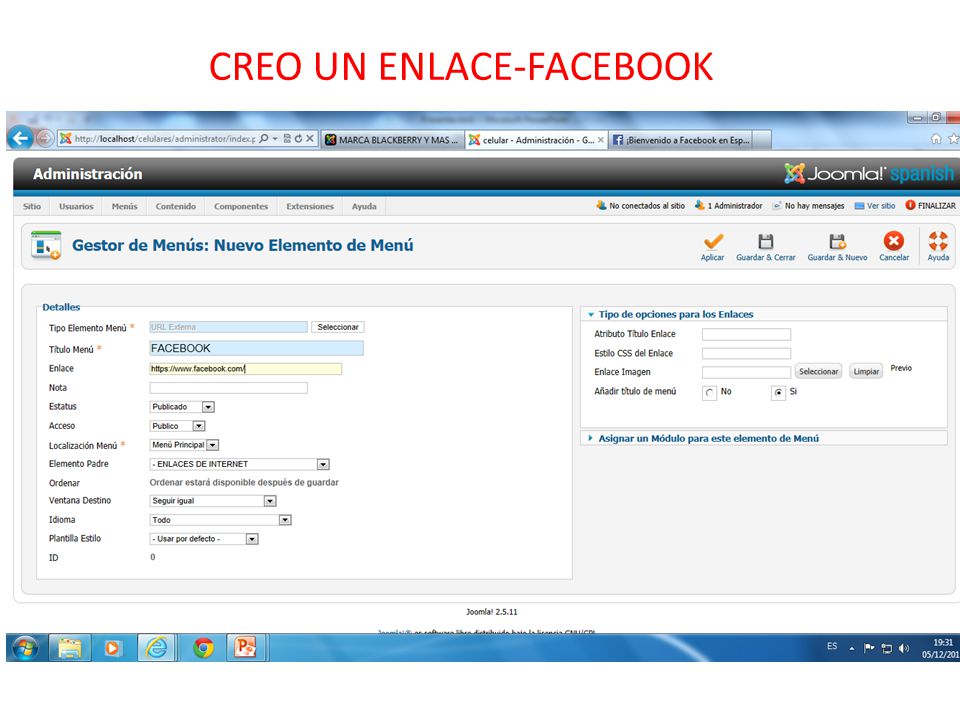This screenshot has height=720, width=960.
Task: Click the Nota text field
Action: click(x=228, y=388)
